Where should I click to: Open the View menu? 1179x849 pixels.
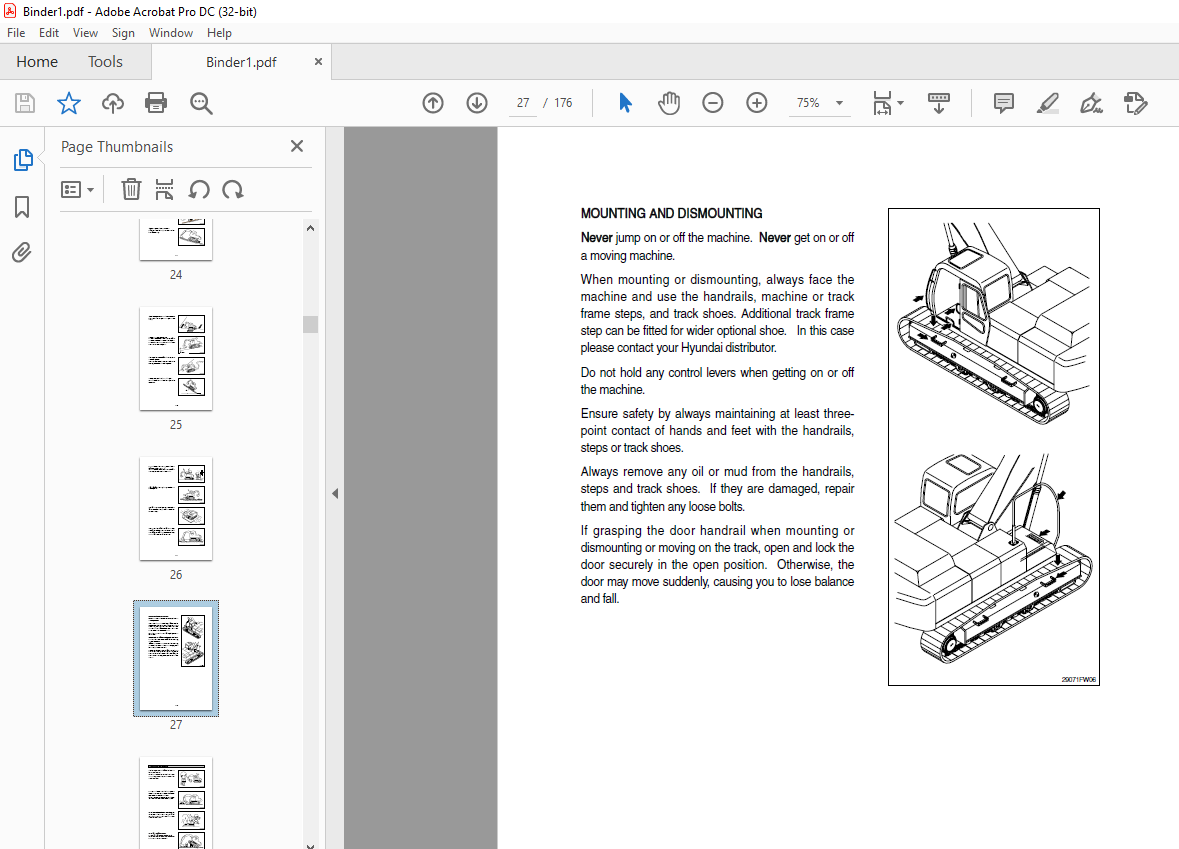point(85,33)
